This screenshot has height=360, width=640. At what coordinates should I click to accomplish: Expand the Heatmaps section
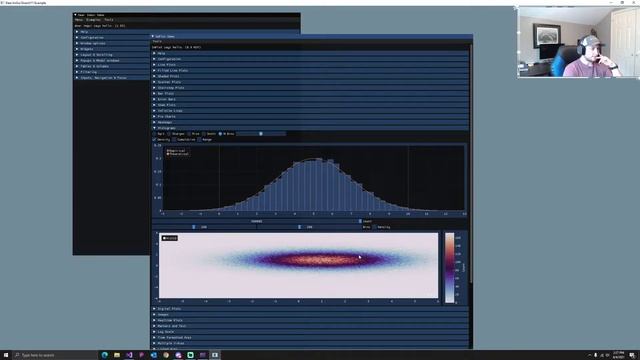point(311,122)
